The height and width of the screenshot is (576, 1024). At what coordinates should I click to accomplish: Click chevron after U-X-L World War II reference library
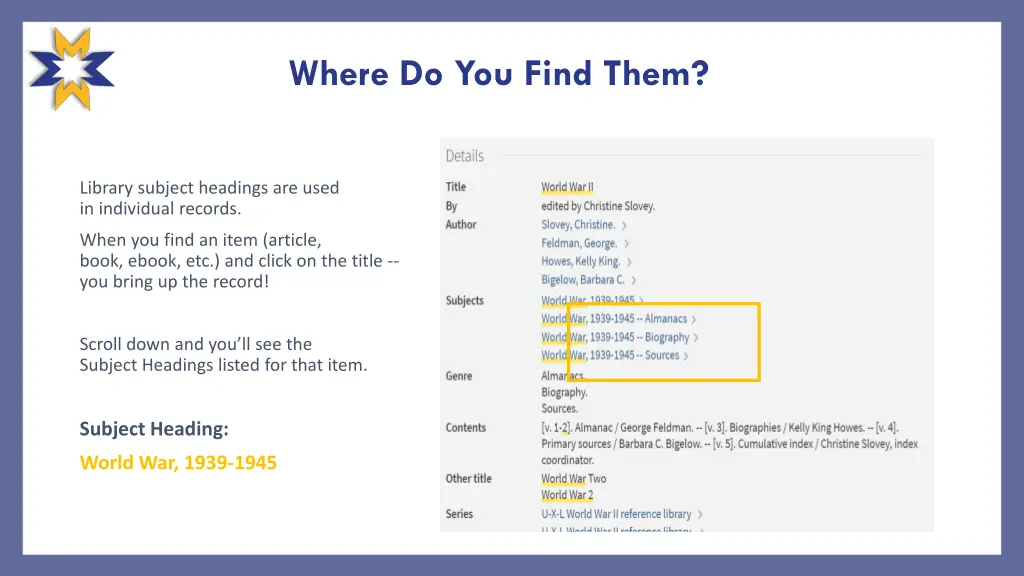click(x=700, y=515)
